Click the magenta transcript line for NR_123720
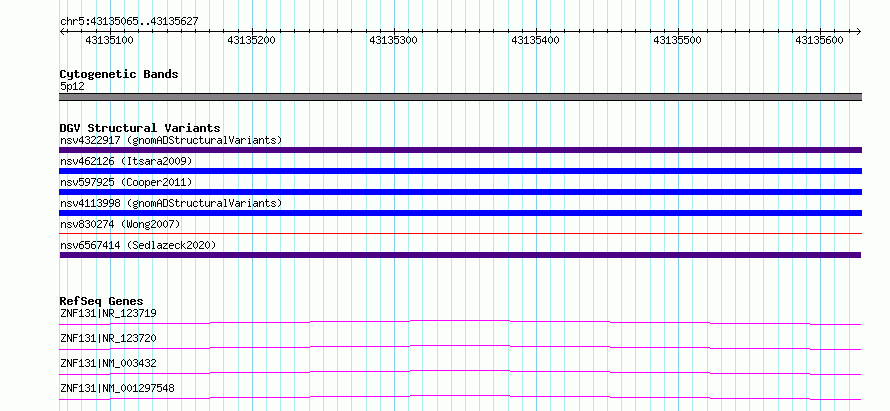The image size is (890, 411). click(x=460, y=347)
